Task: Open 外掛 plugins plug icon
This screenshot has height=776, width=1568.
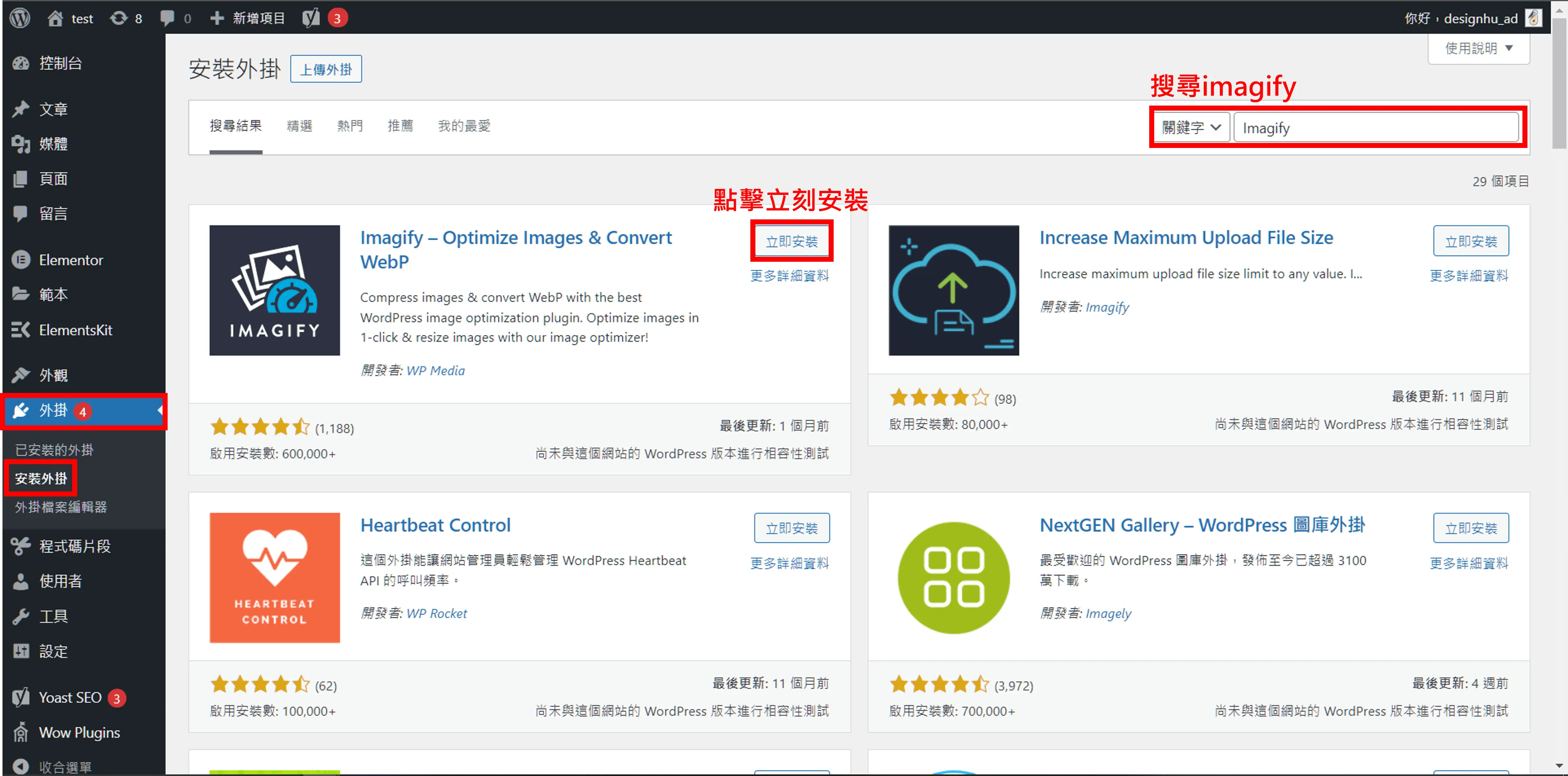Action: [x=21, y=411]
